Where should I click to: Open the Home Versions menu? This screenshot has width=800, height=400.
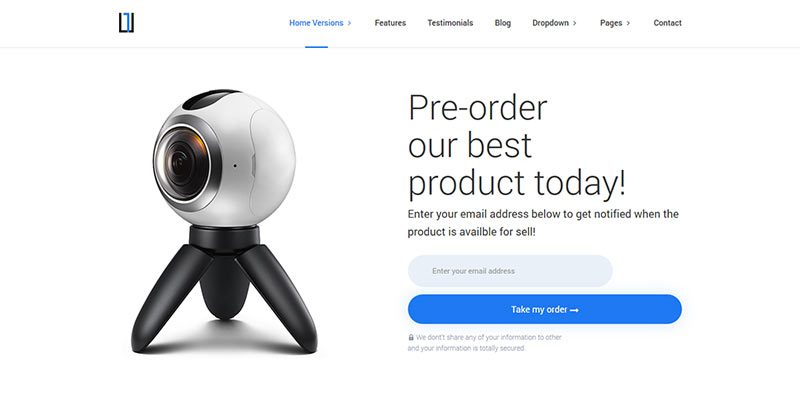tap(316, 23)
